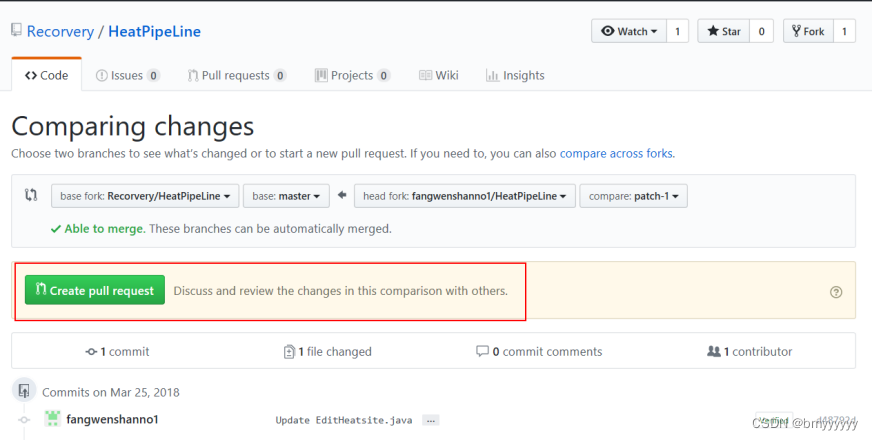
Task: View the 1 file changed summary
Action: click(x=327, y=351)
